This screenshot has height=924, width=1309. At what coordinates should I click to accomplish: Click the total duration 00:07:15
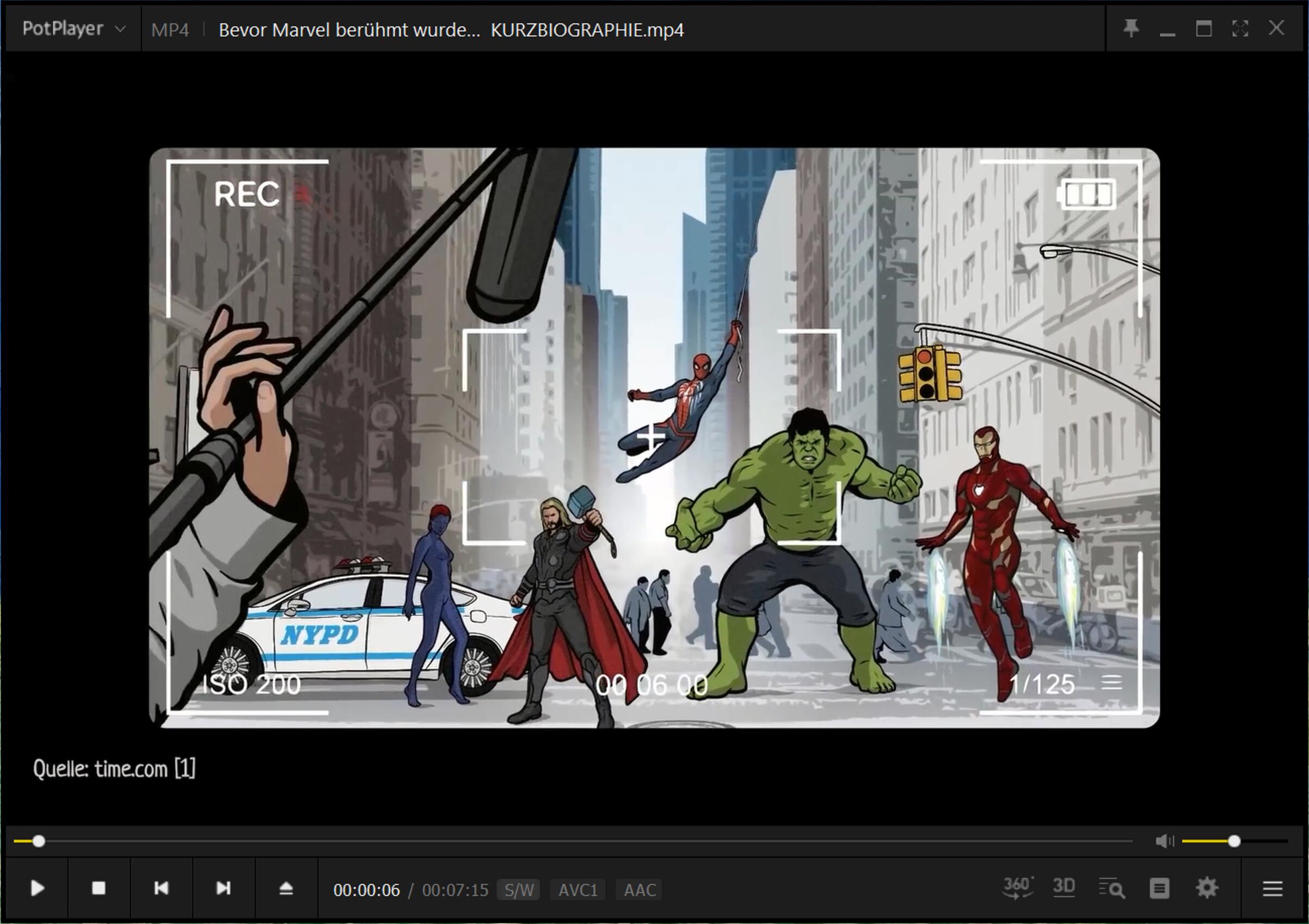(x=455, y=890)
